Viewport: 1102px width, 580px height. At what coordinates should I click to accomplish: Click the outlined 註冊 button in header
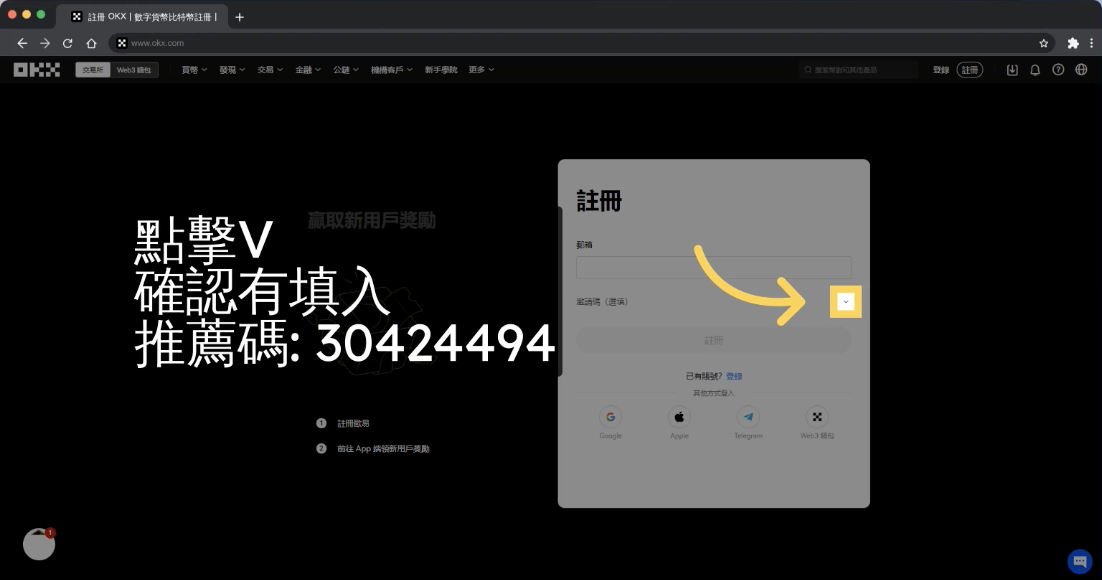(970, 70)
